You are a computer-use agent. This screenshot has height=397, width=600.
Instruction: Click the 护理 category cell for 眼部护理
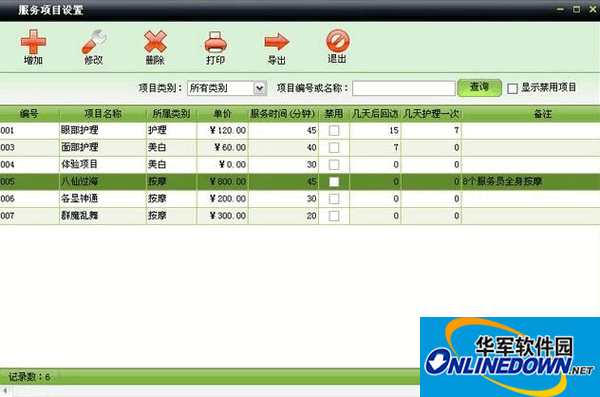coord(171,130)
